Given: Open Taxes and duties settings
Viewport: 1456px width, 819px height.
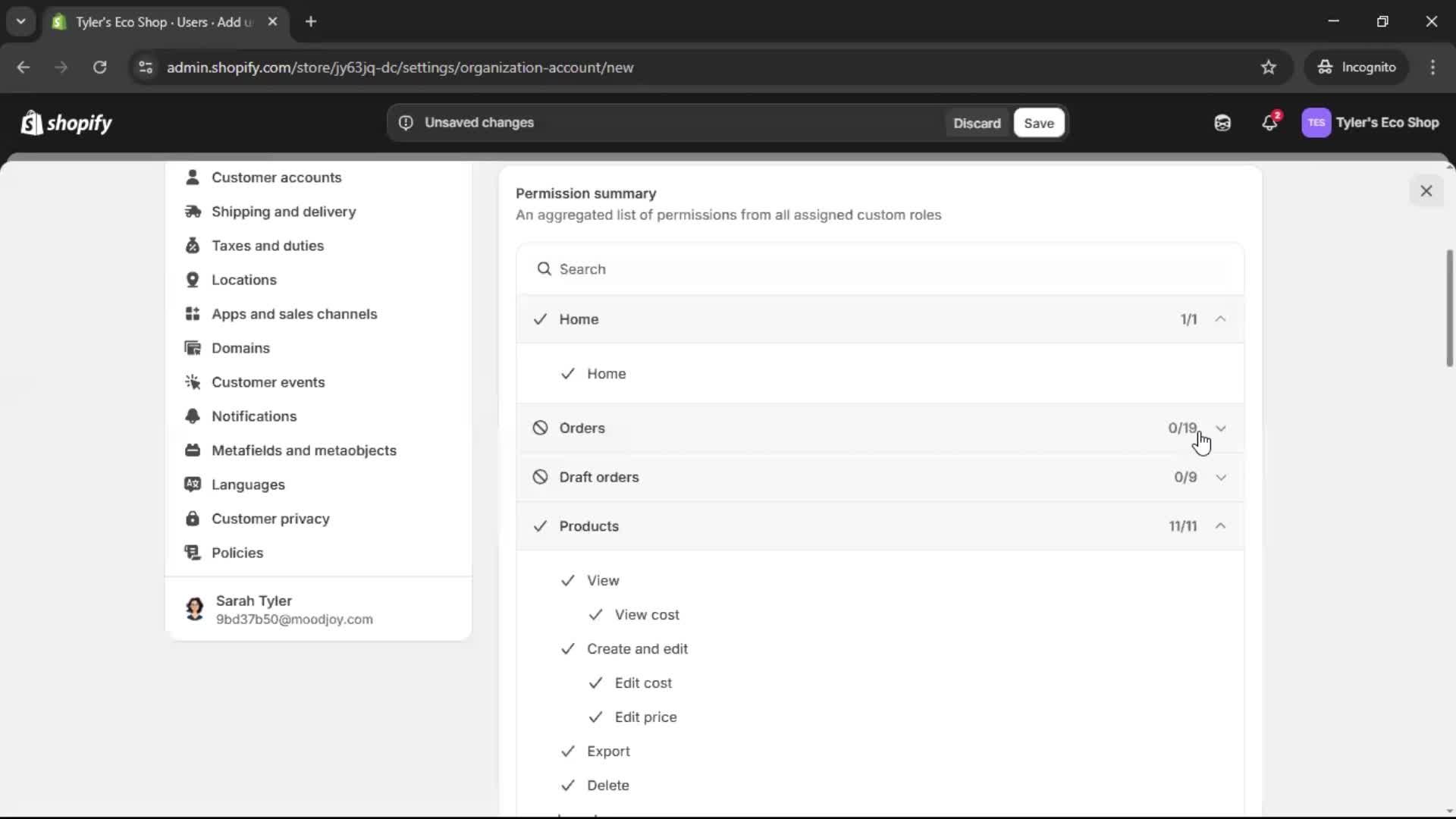Looking at the screenshot, I should [x=267, y=246].
